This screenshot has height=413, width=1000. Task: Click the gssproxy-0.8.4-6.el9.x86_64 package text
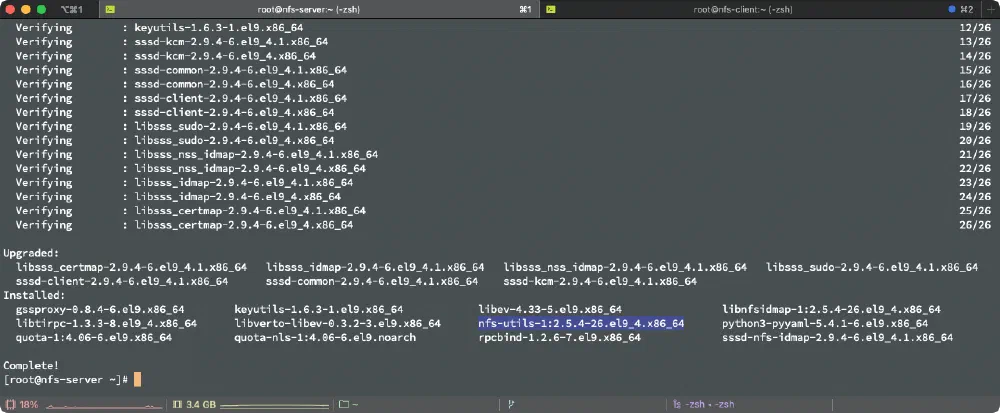pos(100,309)
